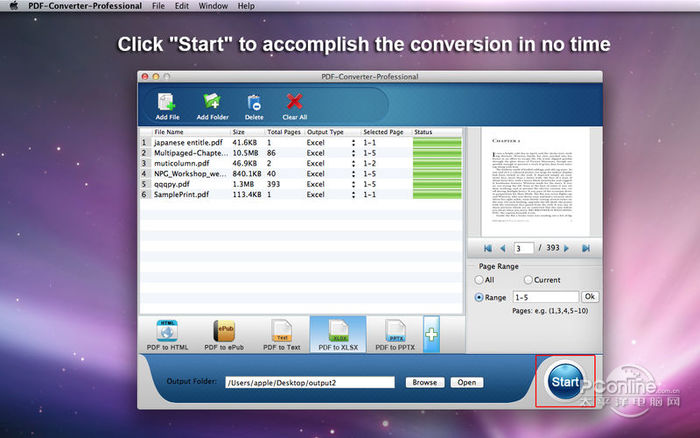The width and height of the screenshot is (700, 438).
Task: Jump to first page in preview
Action: tap(488, 248)
